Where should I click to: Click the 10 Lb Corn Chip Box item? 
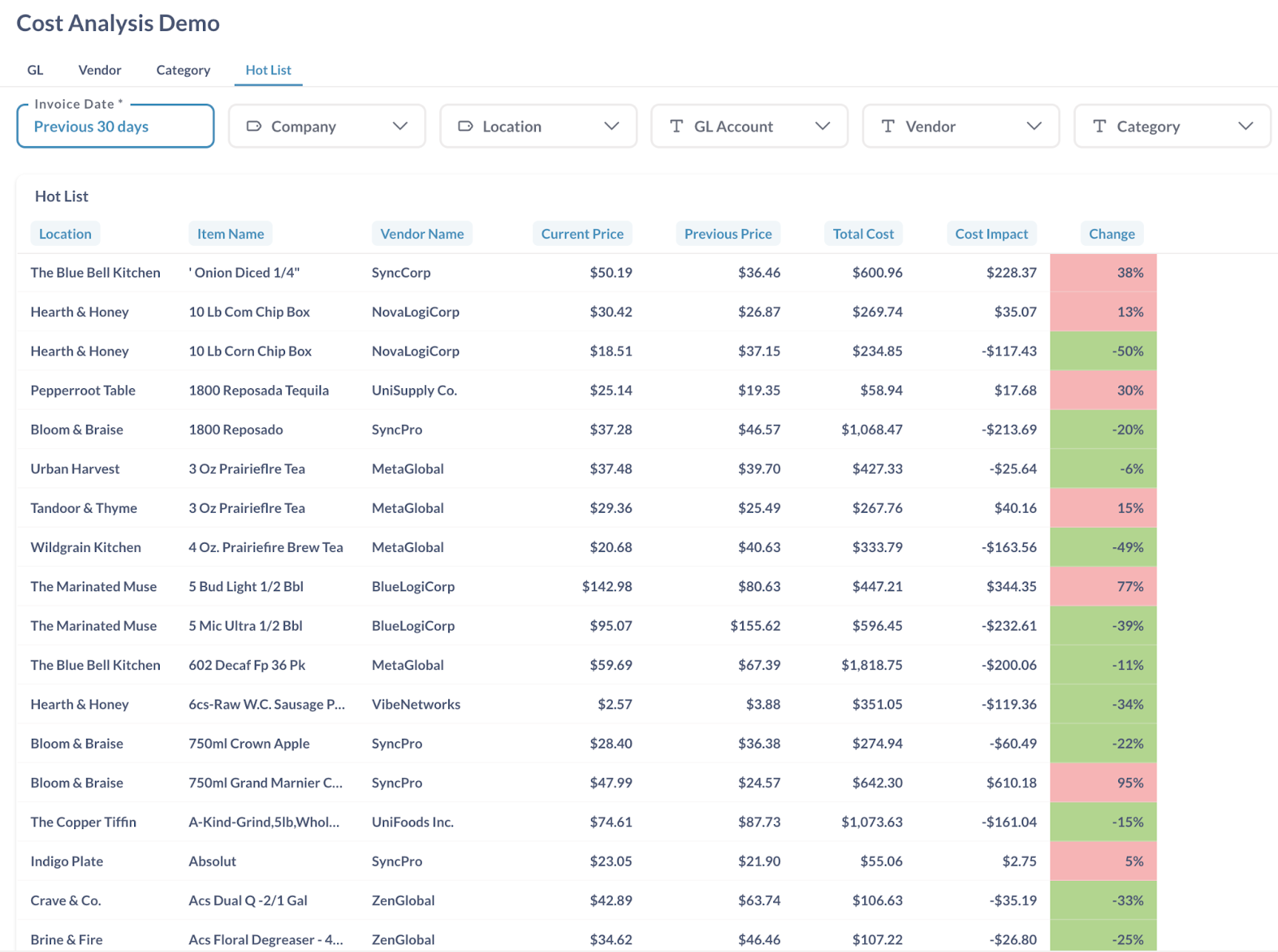pos(250,351)
